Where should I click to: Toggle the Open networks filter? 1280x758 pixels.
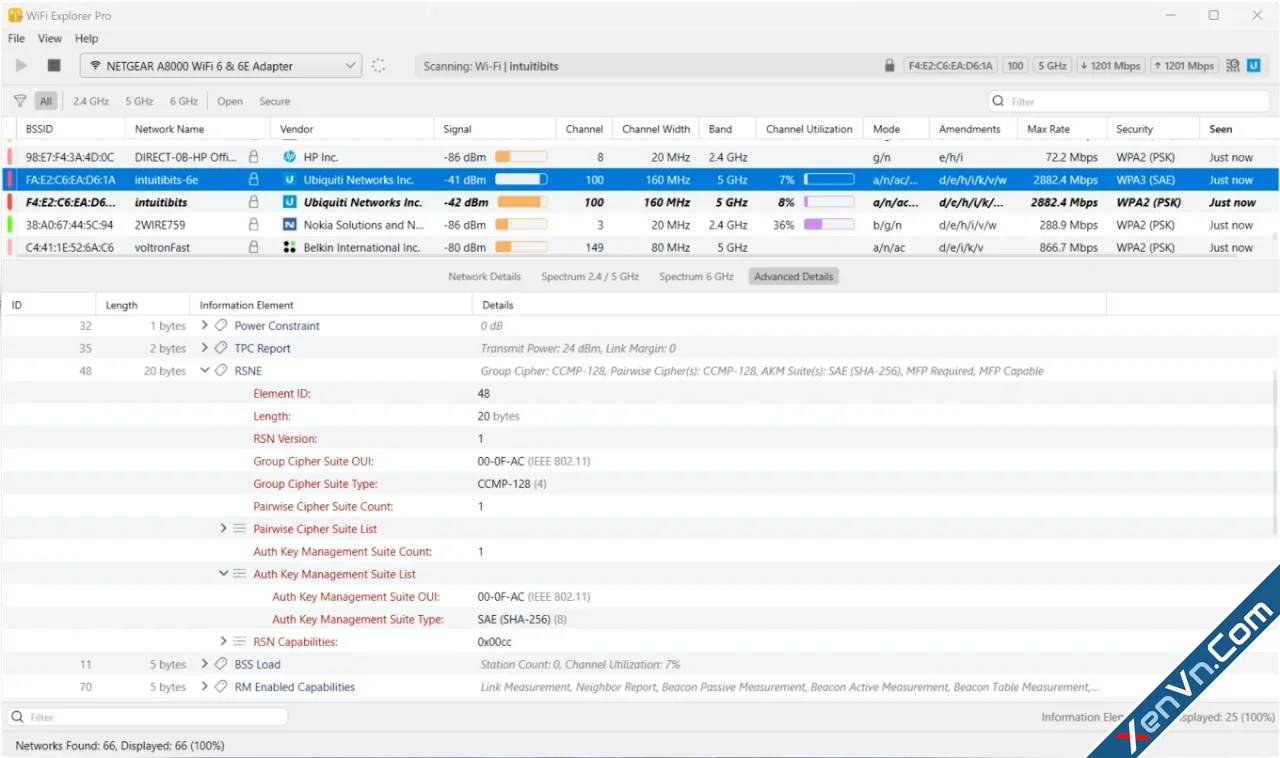(230, 101)
